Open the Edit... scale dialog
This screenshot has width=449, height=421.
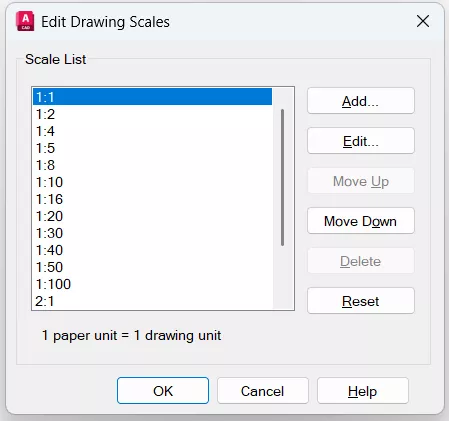(x=361, y=141)
